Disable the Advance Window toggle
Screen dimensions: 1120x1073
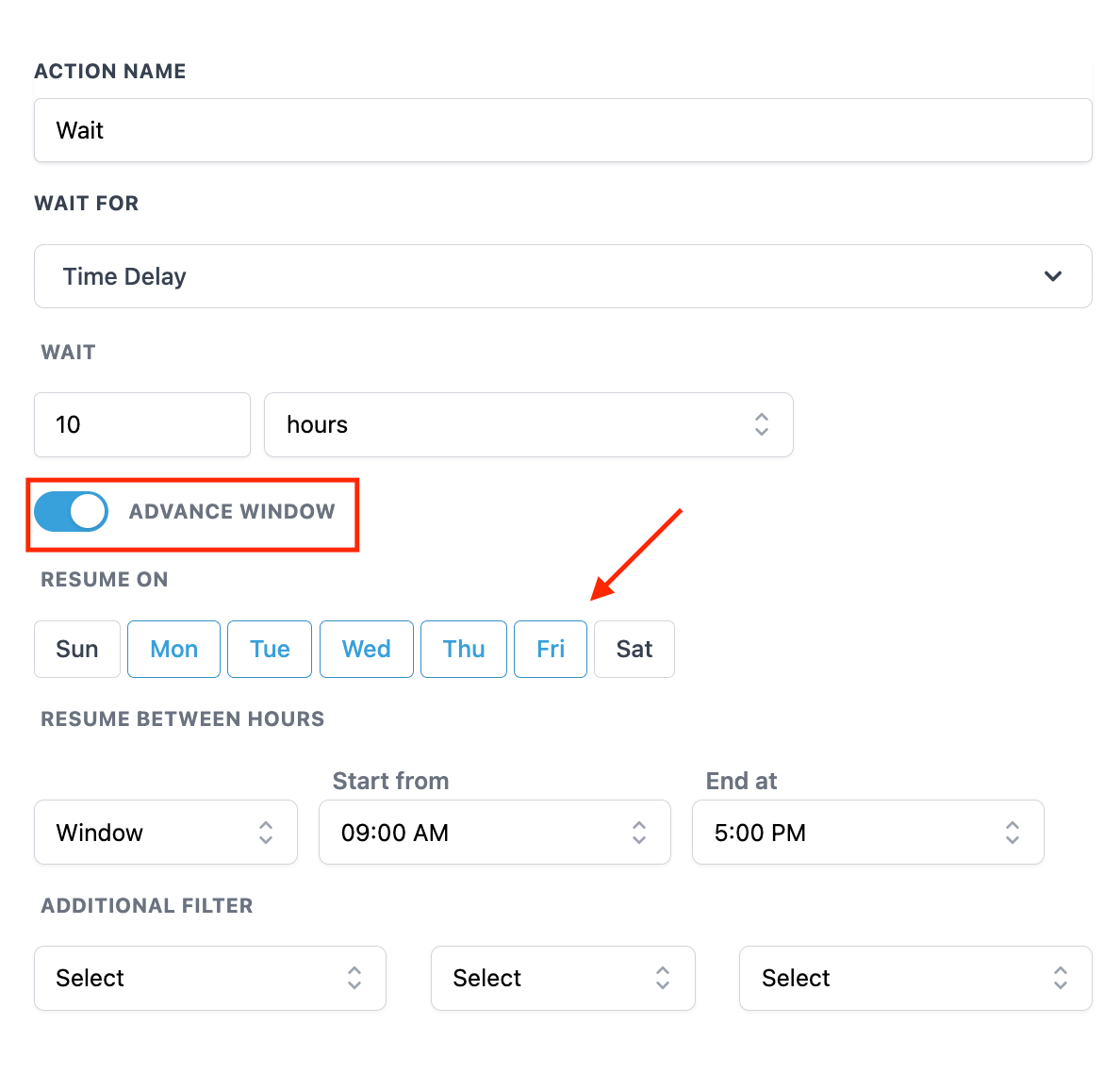click(x=72, y=511)
